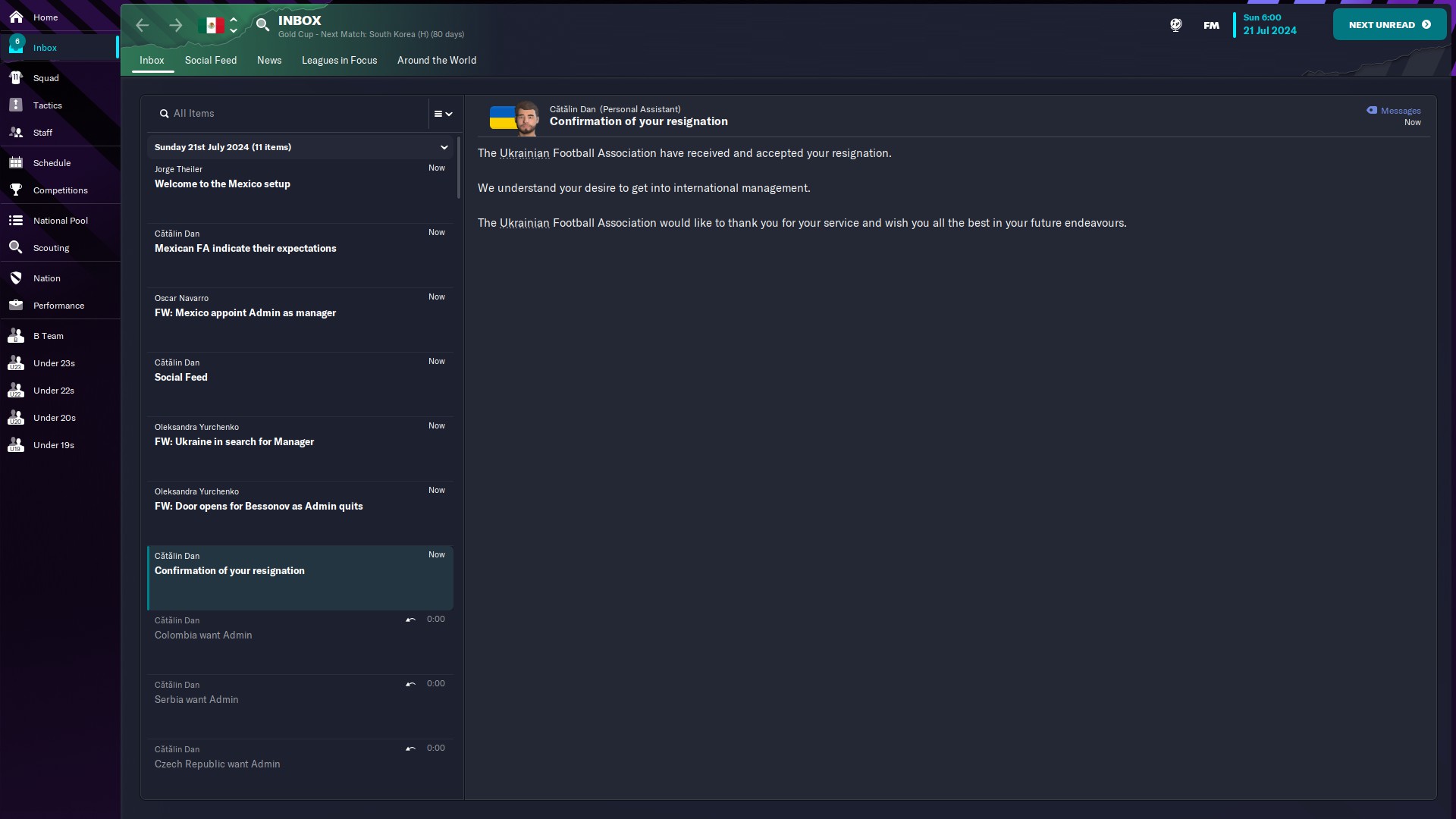Open the inbox filter options dropdown
This screenshot has width=1456, height=819.
point(443,114)
